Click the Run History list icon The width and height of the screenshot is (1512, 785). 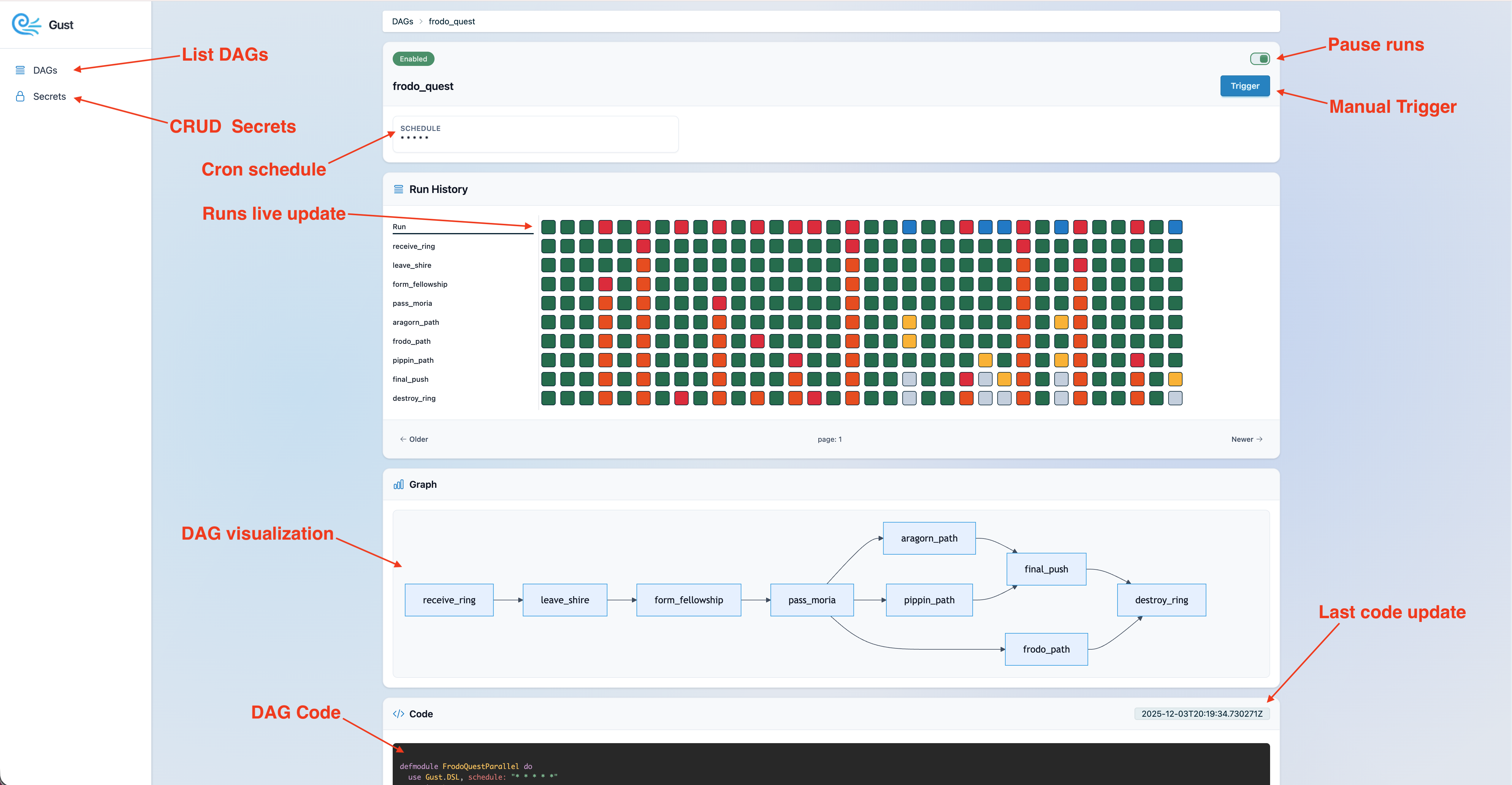click(399, 189)
